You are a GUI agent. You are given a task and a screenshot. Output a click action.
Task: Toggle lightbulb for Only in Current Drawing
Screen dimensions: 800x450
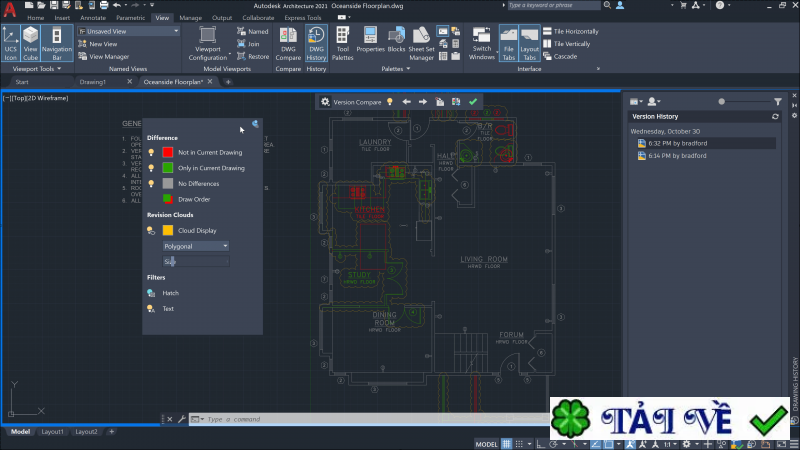tap(150, 168)
